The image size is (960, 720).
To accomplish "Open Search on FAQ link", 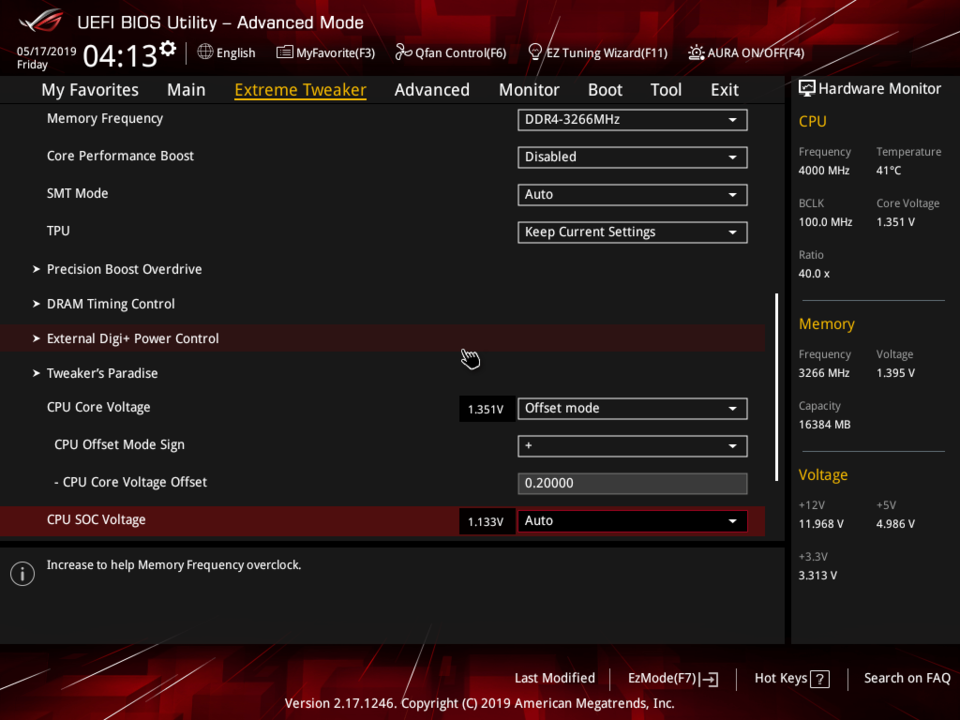I will (x=907, y=678).
